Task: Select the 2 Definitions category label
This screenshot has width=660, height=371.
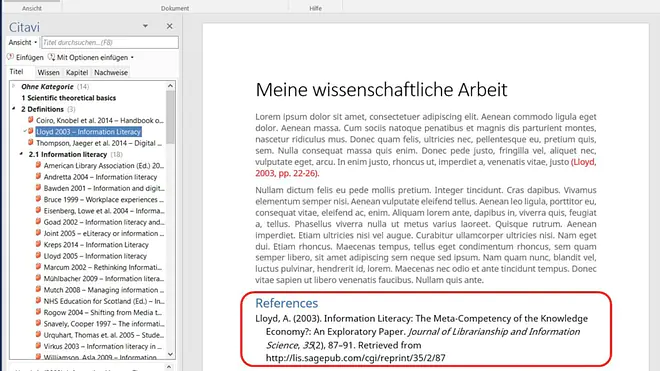Action: [43, 109]
